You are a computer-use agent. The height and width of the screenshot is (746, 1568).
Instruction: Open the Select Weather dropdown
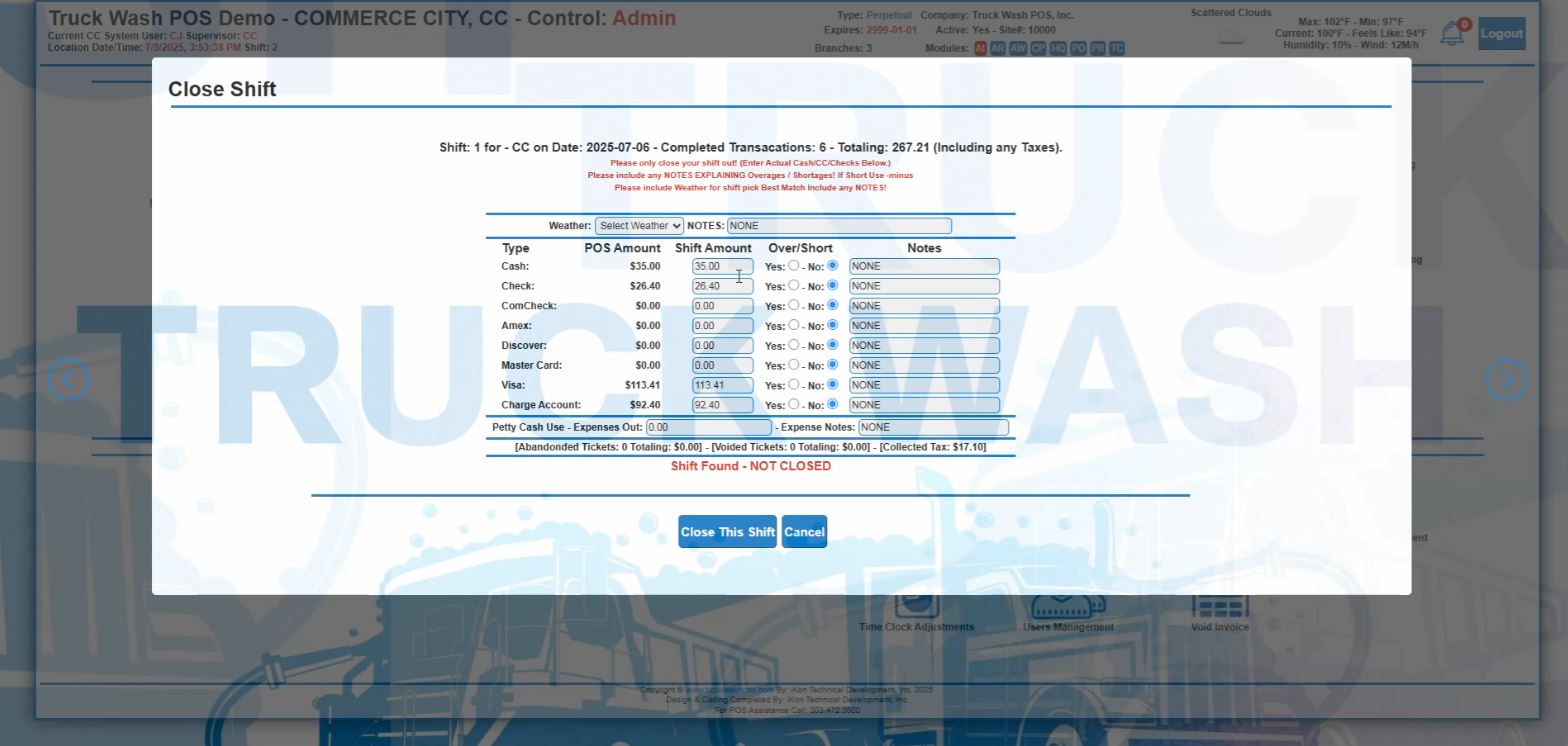(639, 226)
